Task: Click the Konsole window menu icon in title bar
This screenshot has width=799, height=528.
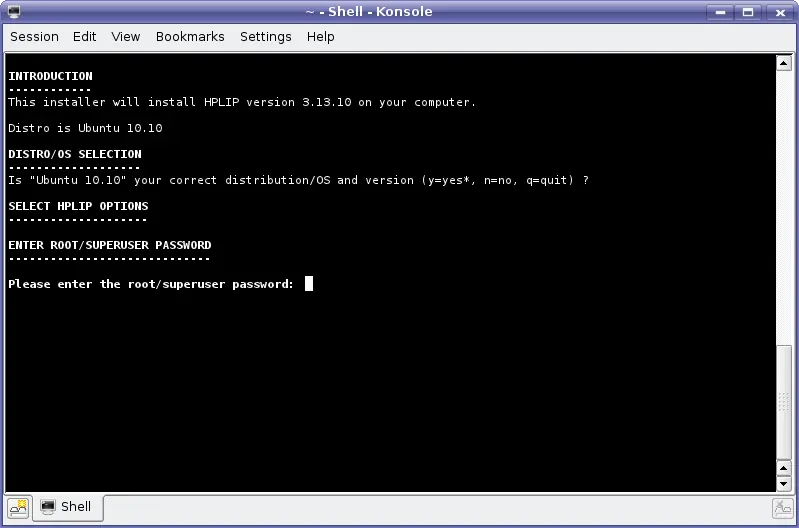Action: click(14, 11)
